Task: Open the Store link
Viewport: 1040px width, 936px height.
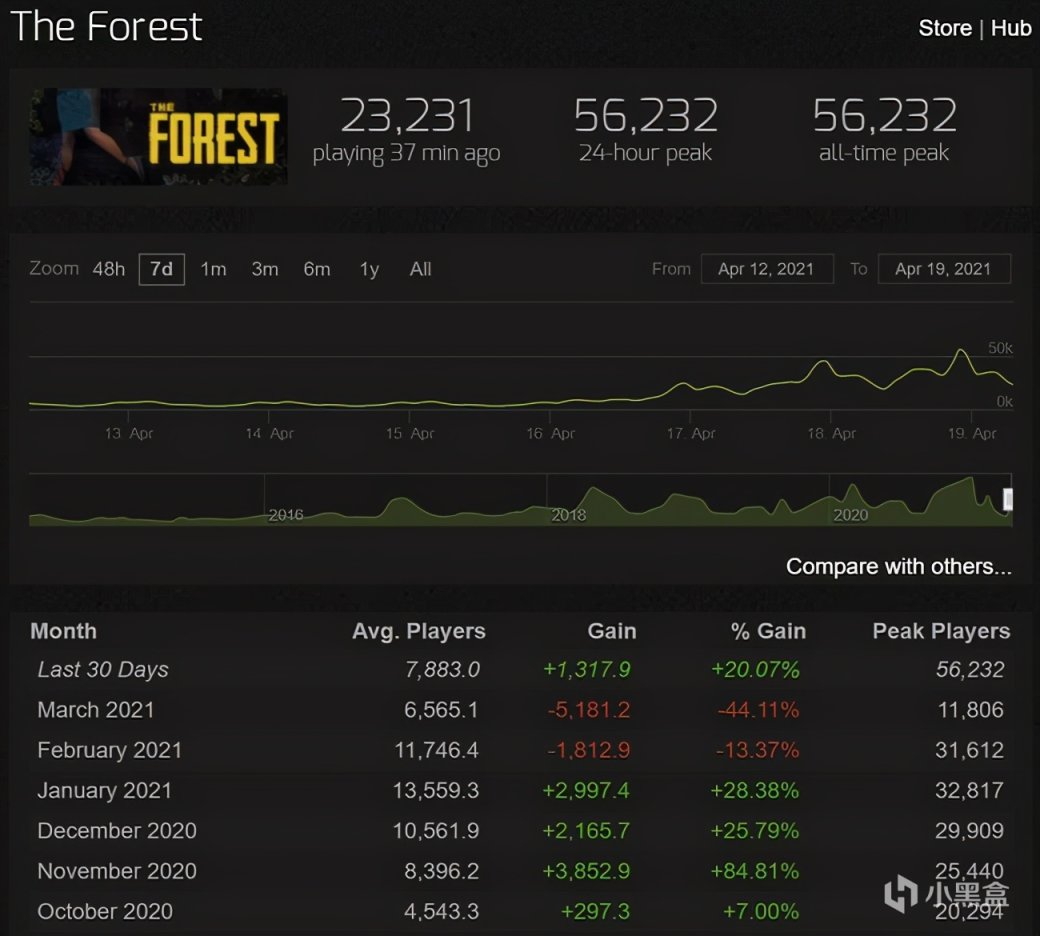Action: click(x=944, y=28)
